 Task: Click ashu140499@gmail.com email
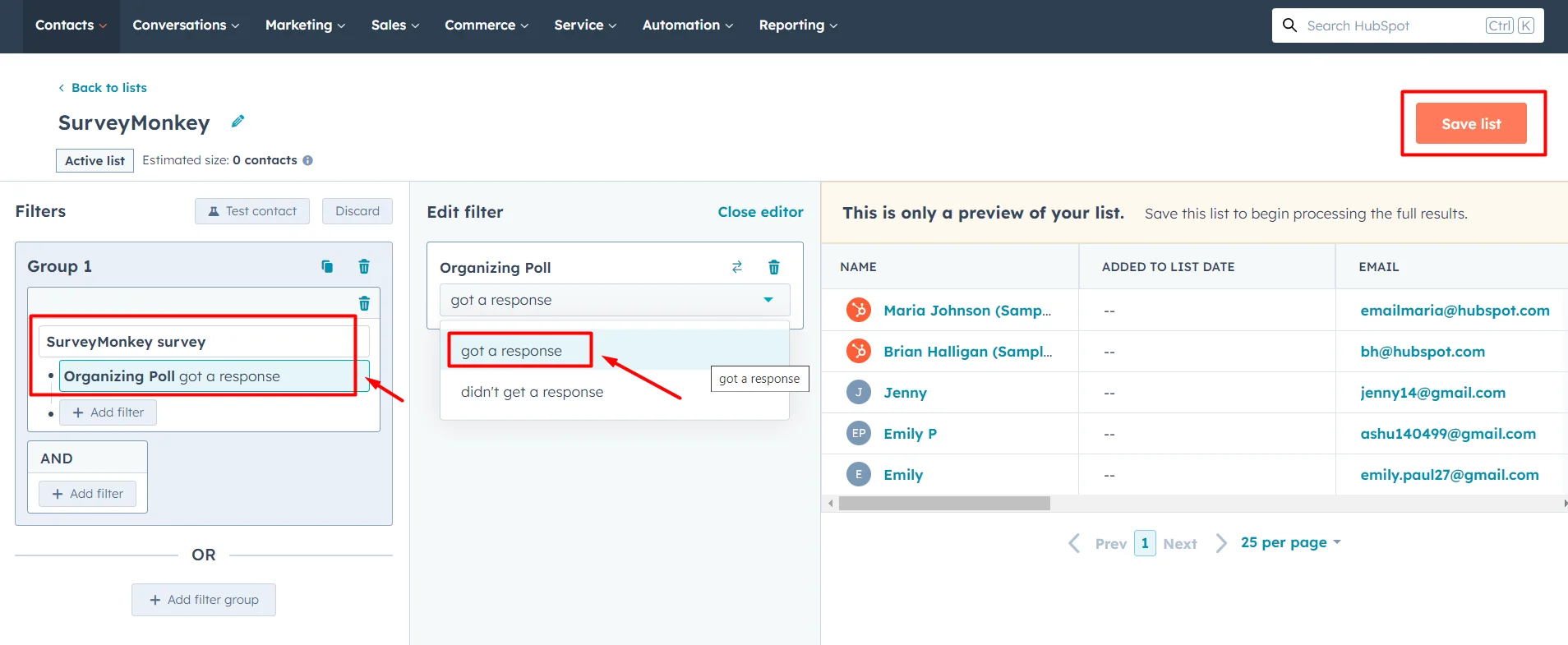(1448, 434)
